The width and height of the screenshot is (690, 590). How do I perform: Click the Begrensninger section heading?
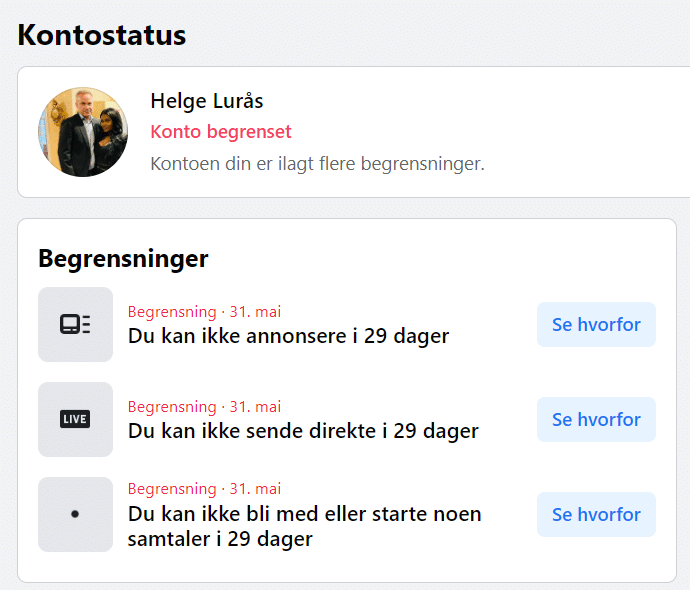(123, 258)
